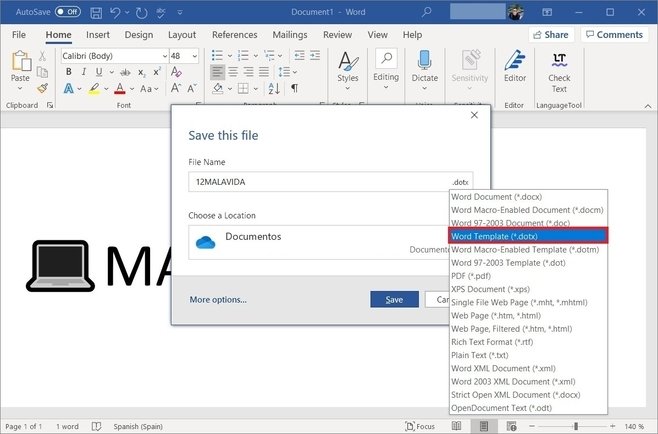Close the Save this file dialog
Image resolution: width=658 pixels, height=434 pixels.
(474, 115)
